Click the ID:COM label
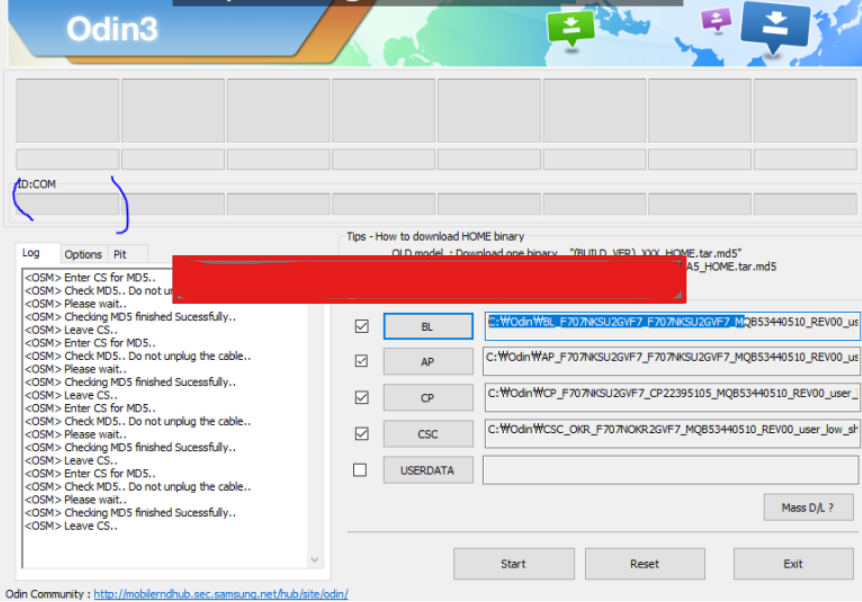Image resolution: width=862 pixels, height=602 pixels. click(x=36, y=184)
